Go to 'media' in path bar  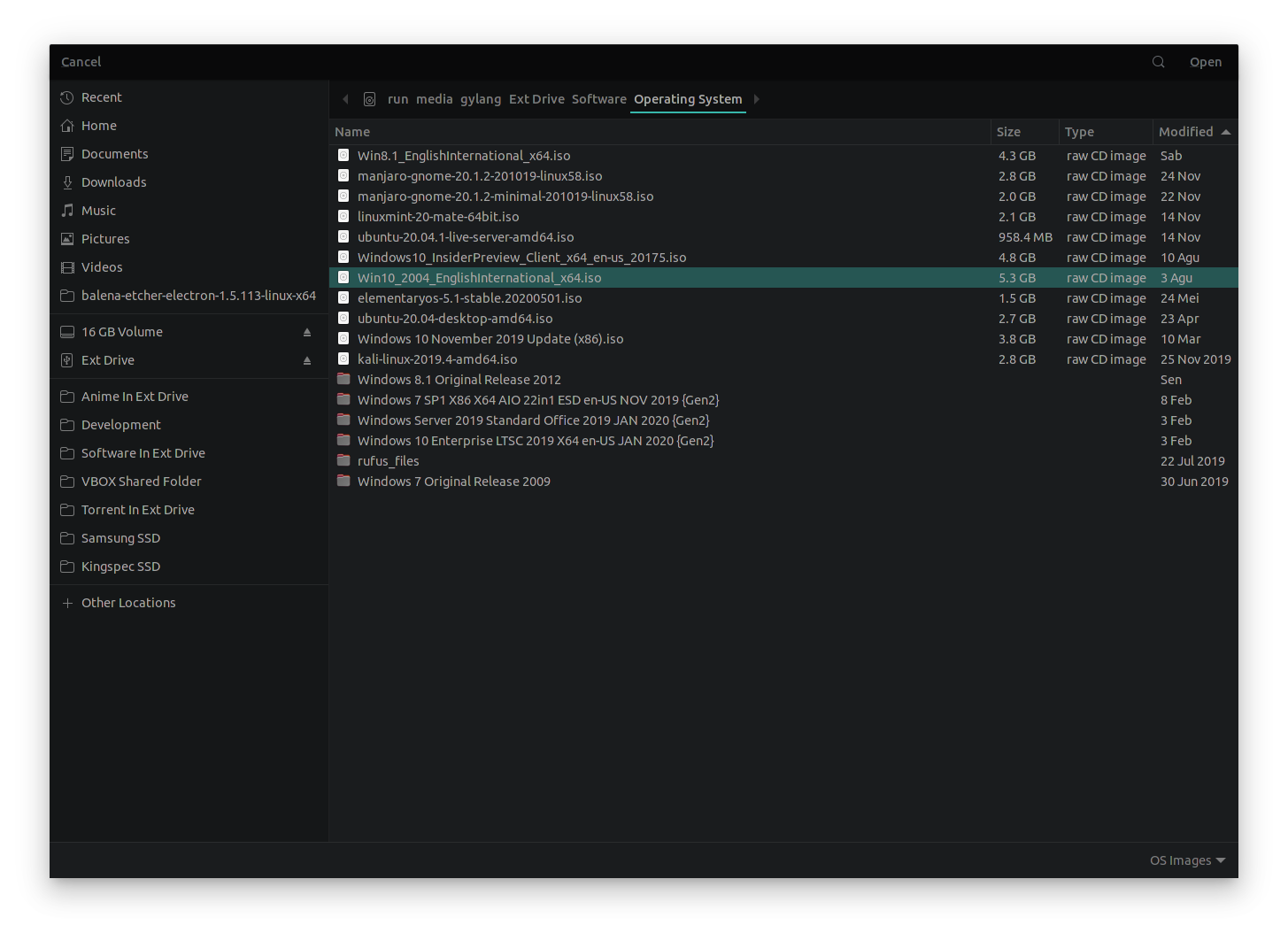point(435,99)
